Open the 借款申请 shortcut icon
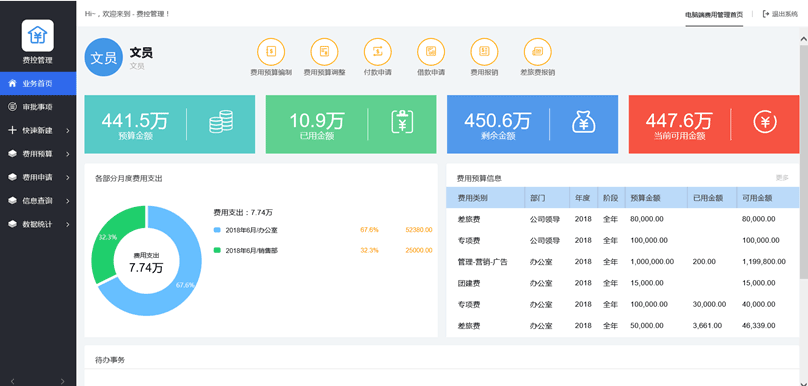The height and width of the screenshot is (386, 808). (x=431, y=52)
